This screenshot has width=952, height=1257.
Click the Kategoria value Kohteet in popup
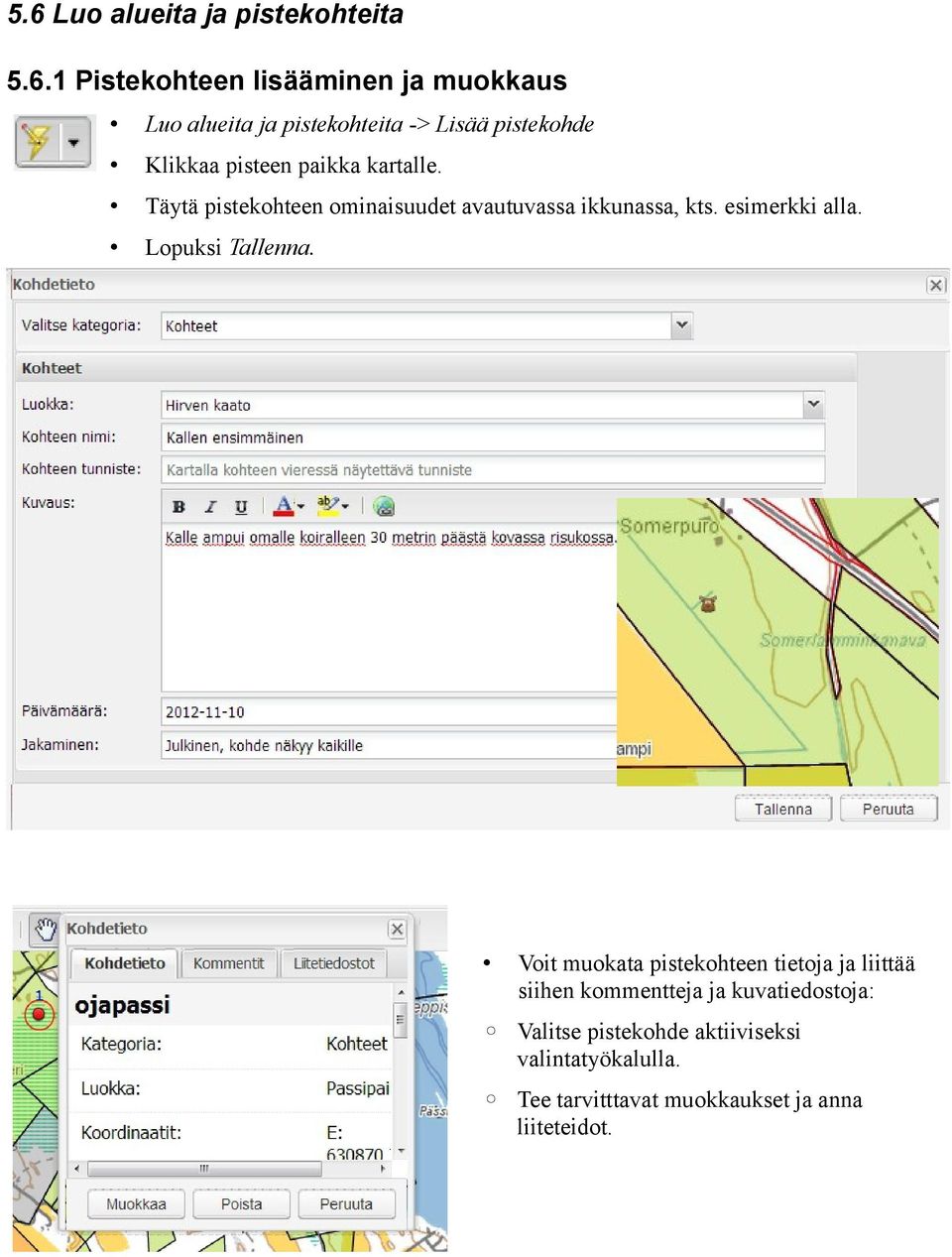coord(357,1044)
